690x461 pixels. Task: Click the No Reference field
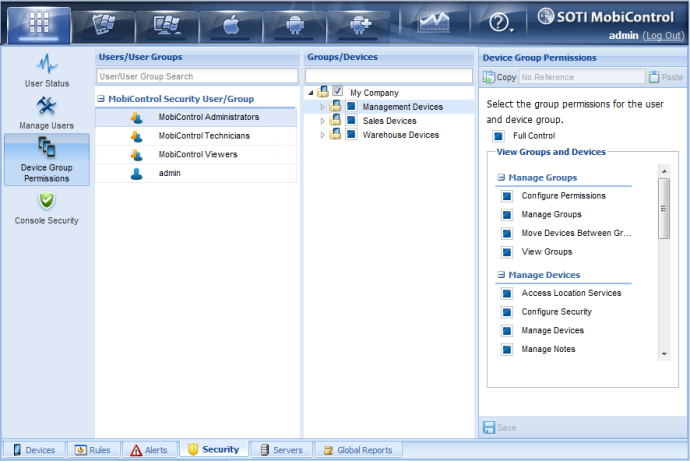pos(582,77)
